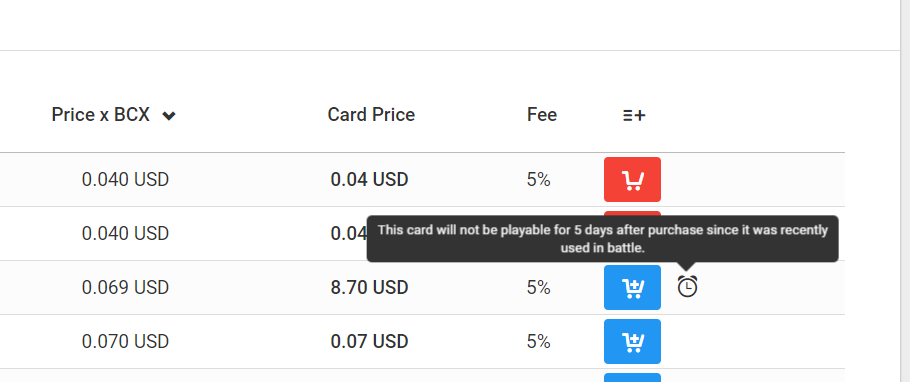Screen dimensions: 910x382
Task: Select the 0.070 USD price per BCX cell
Action: (125, 341)
